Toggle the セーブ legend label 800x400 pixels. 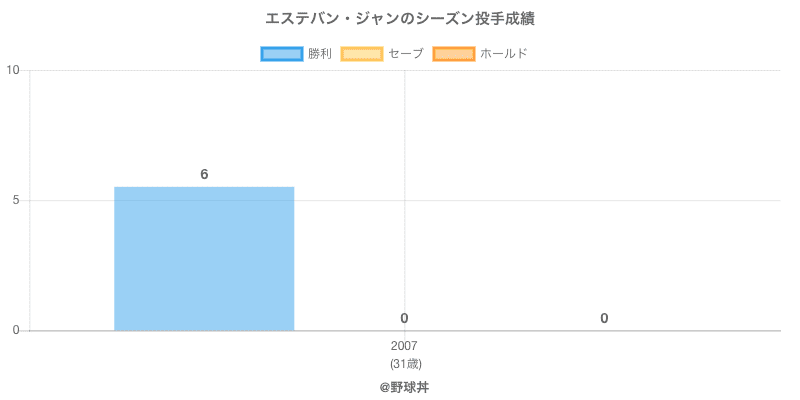[405, 53]
